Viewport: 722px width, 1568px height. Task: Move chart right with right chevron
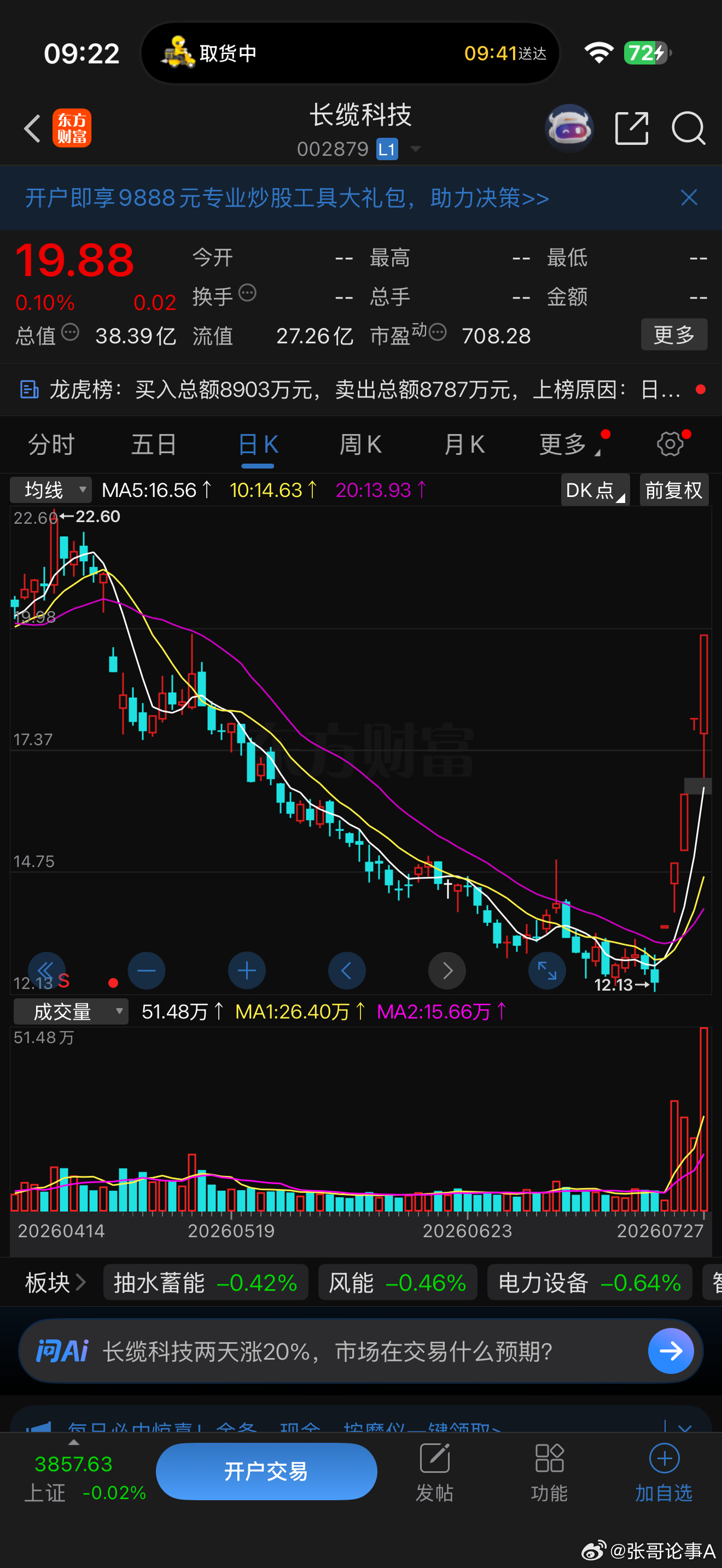(x=447, y=970)
